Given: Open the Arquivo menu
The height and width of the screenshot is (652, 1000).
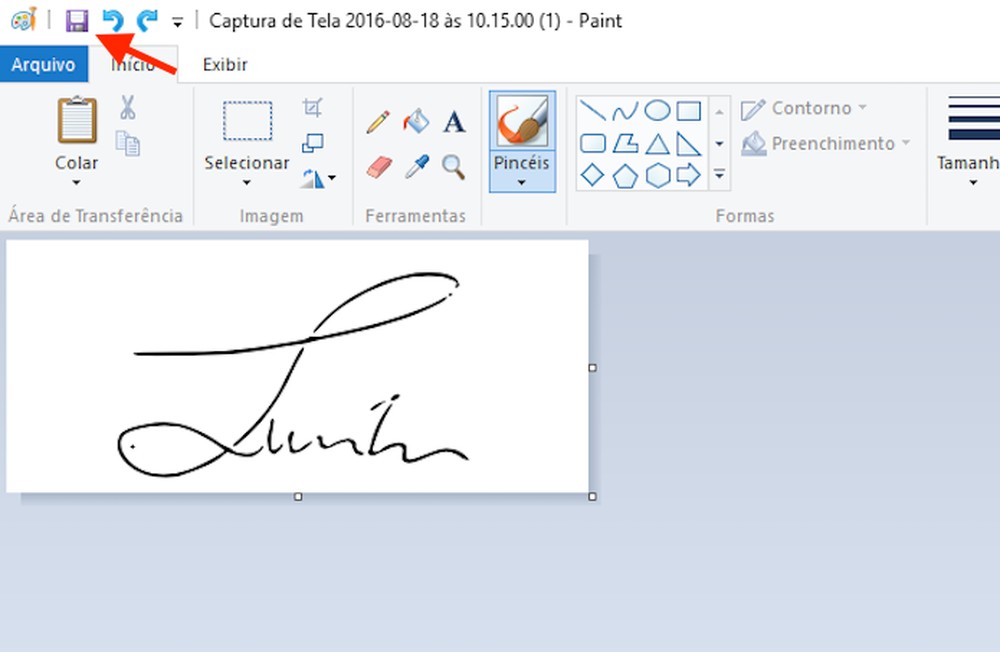Looking at the screenshot, I should coord(43,64).
